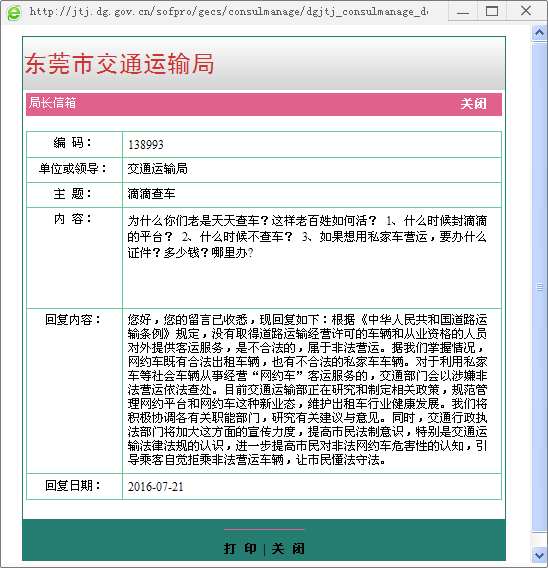Maximize the popup window
This screenshot has height=568, width=548.
click(x=491, y=11)
